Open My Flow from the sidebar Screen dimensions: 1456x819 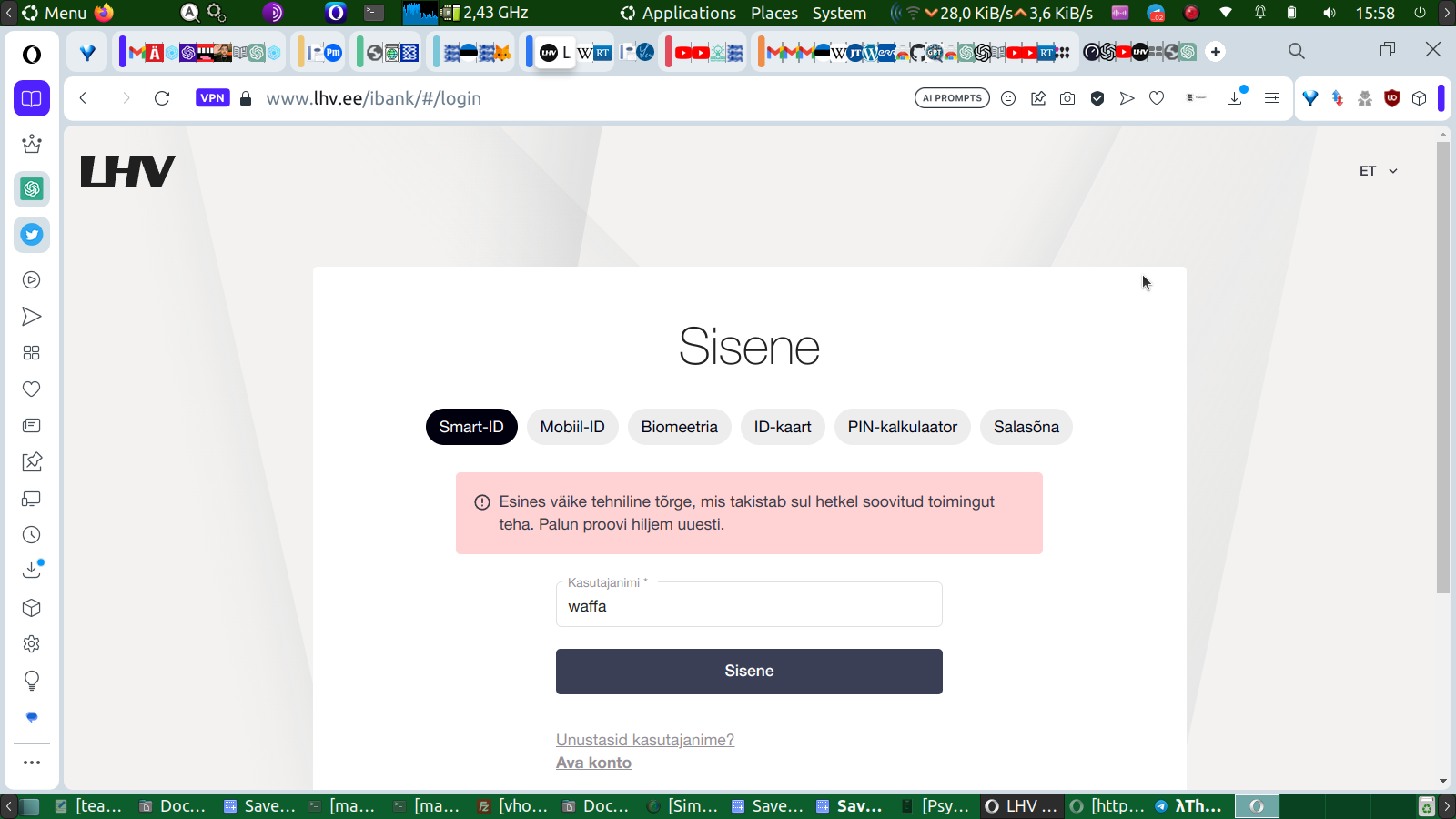coord(32,317)
